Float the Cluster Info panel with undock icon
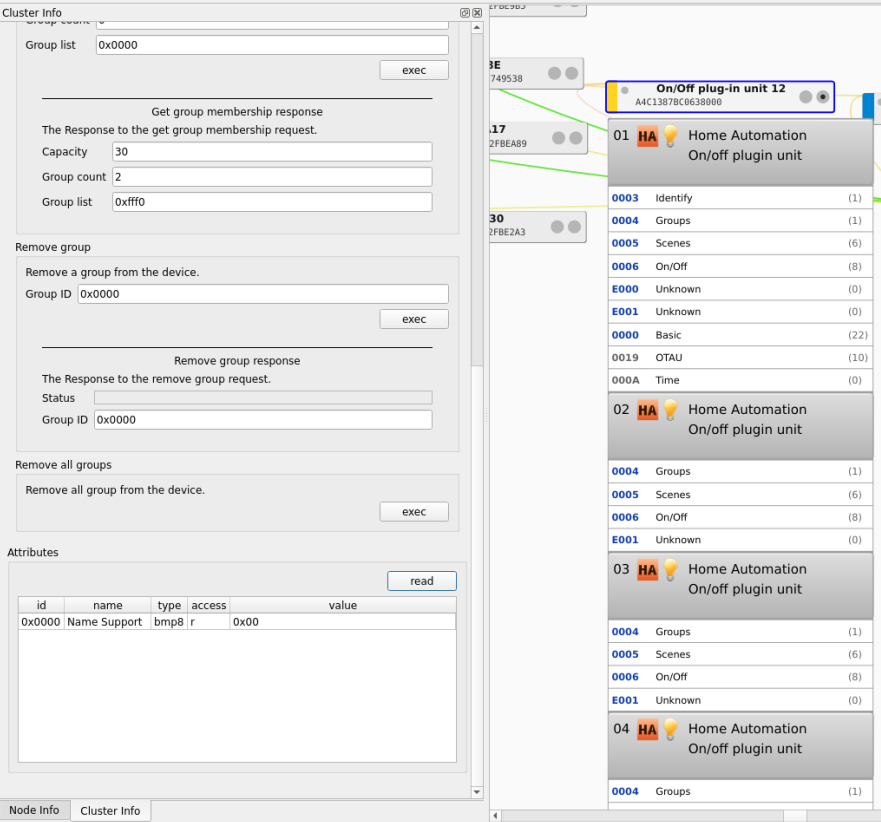The image size is (881, 822). (x=465, y=13)
